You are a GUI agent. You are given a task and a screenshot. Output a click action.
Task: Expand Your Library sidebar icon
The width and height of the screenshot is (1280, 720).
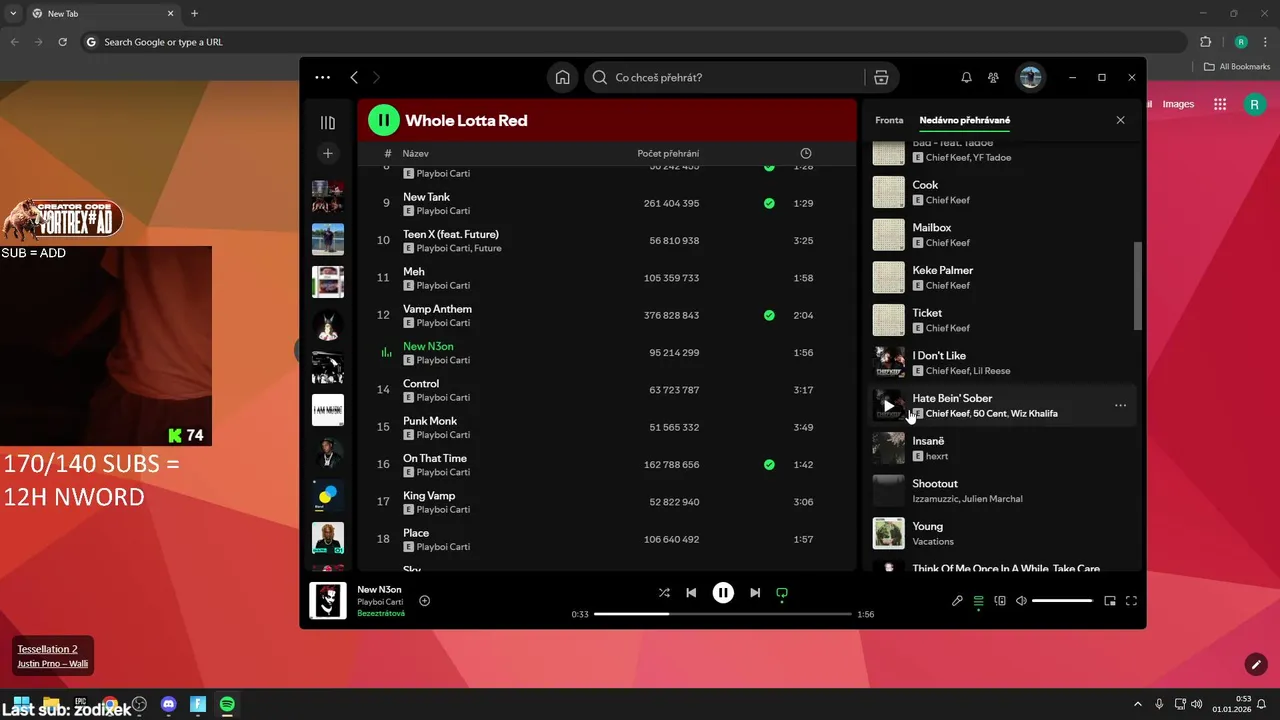pyautogui.click(x=327, y=122)
